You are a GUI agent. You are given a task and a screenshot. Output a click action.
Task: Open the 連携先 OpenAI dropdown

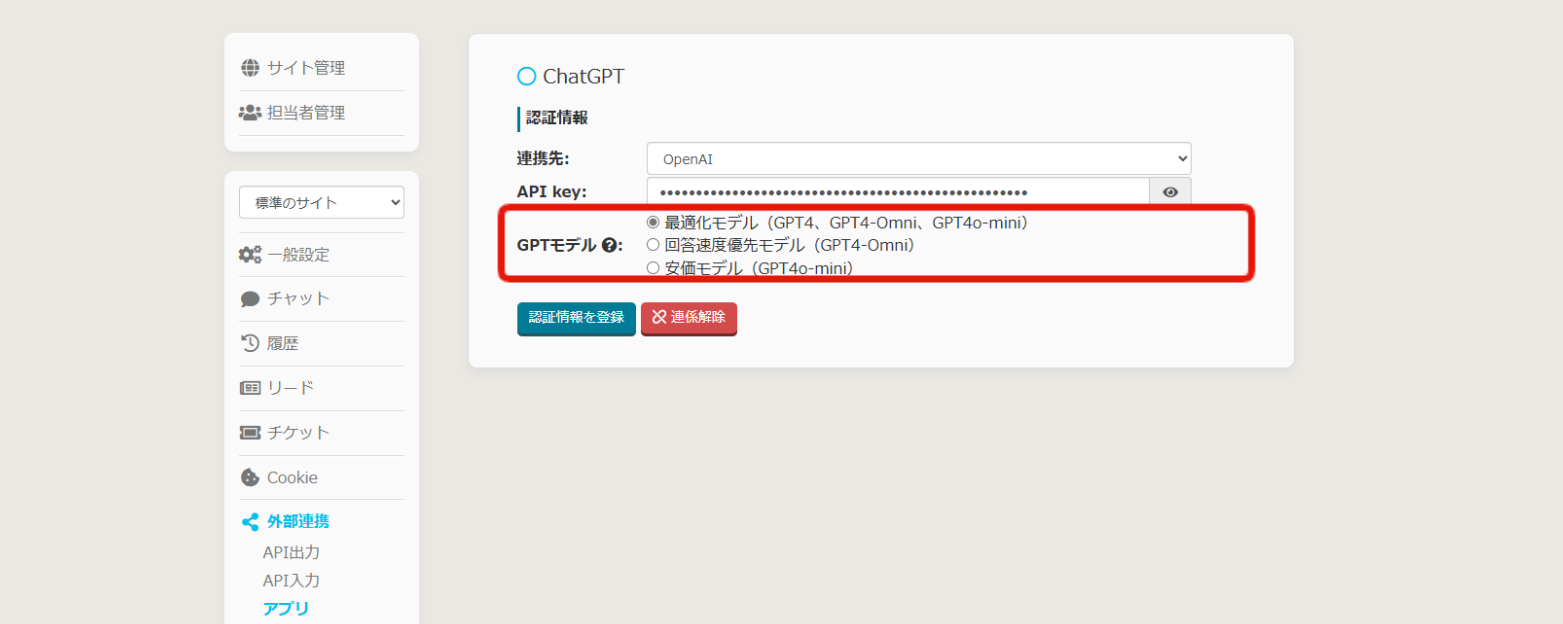(x=918, y=158)
